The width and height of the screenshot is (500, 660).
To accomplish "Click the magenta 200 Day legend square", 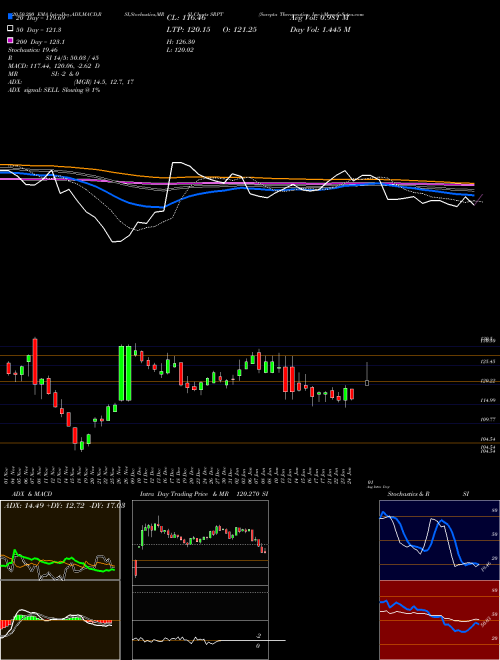I will [10, 41].
